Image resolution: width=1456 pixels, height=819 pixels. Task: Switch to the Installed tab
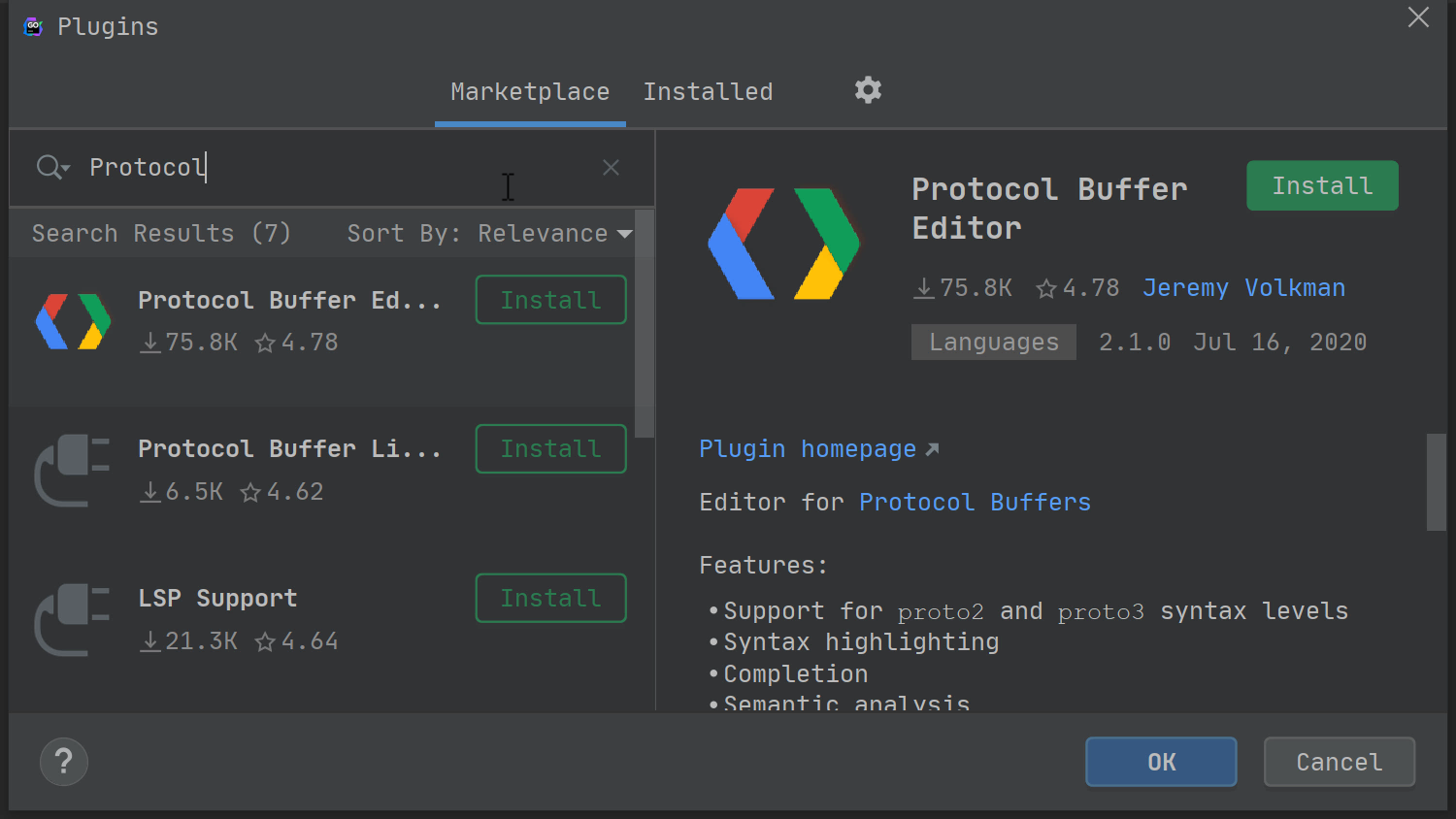[708, 92]
